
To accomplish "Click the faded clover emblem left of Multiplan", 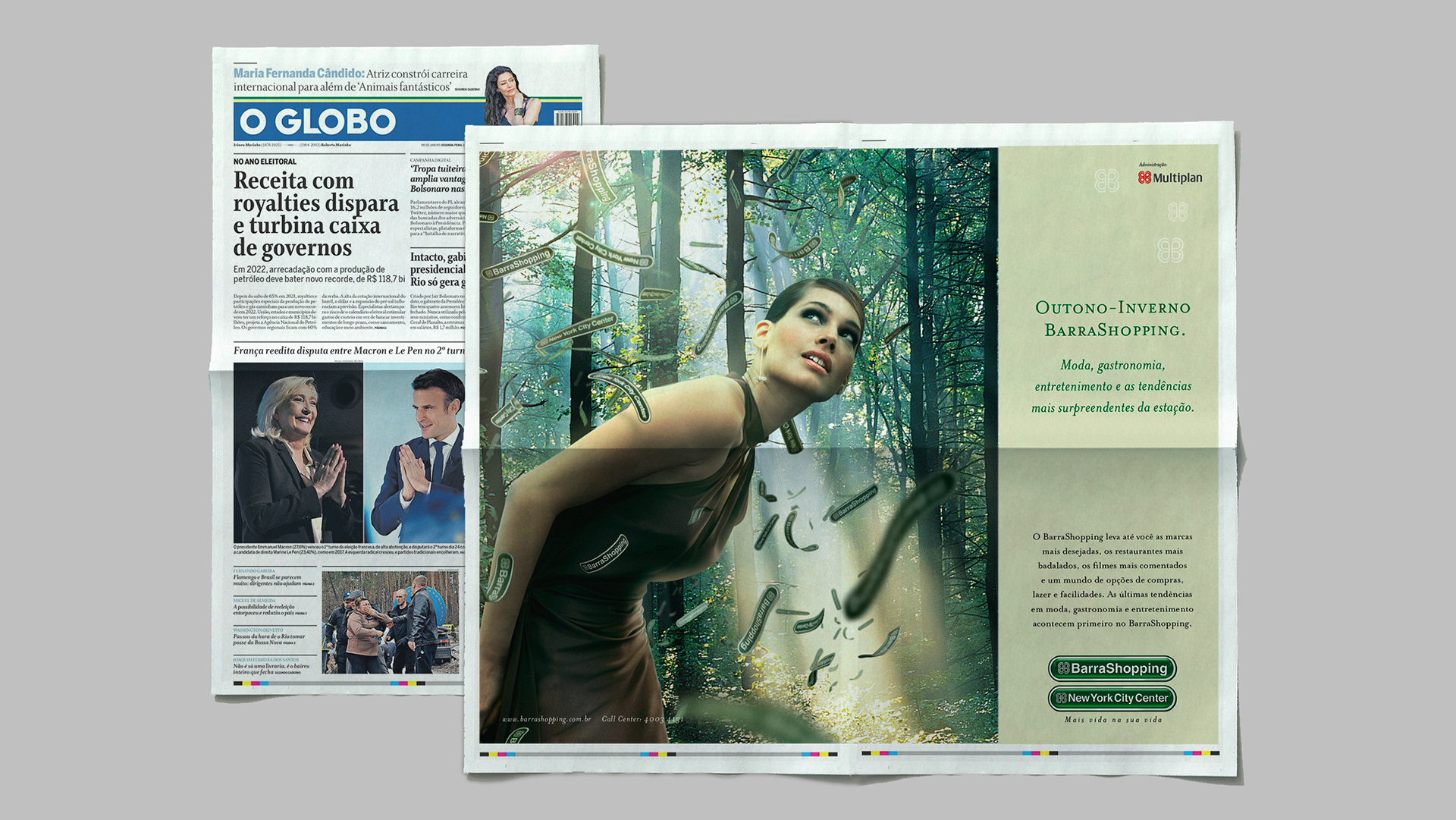I will [1106, 181].
